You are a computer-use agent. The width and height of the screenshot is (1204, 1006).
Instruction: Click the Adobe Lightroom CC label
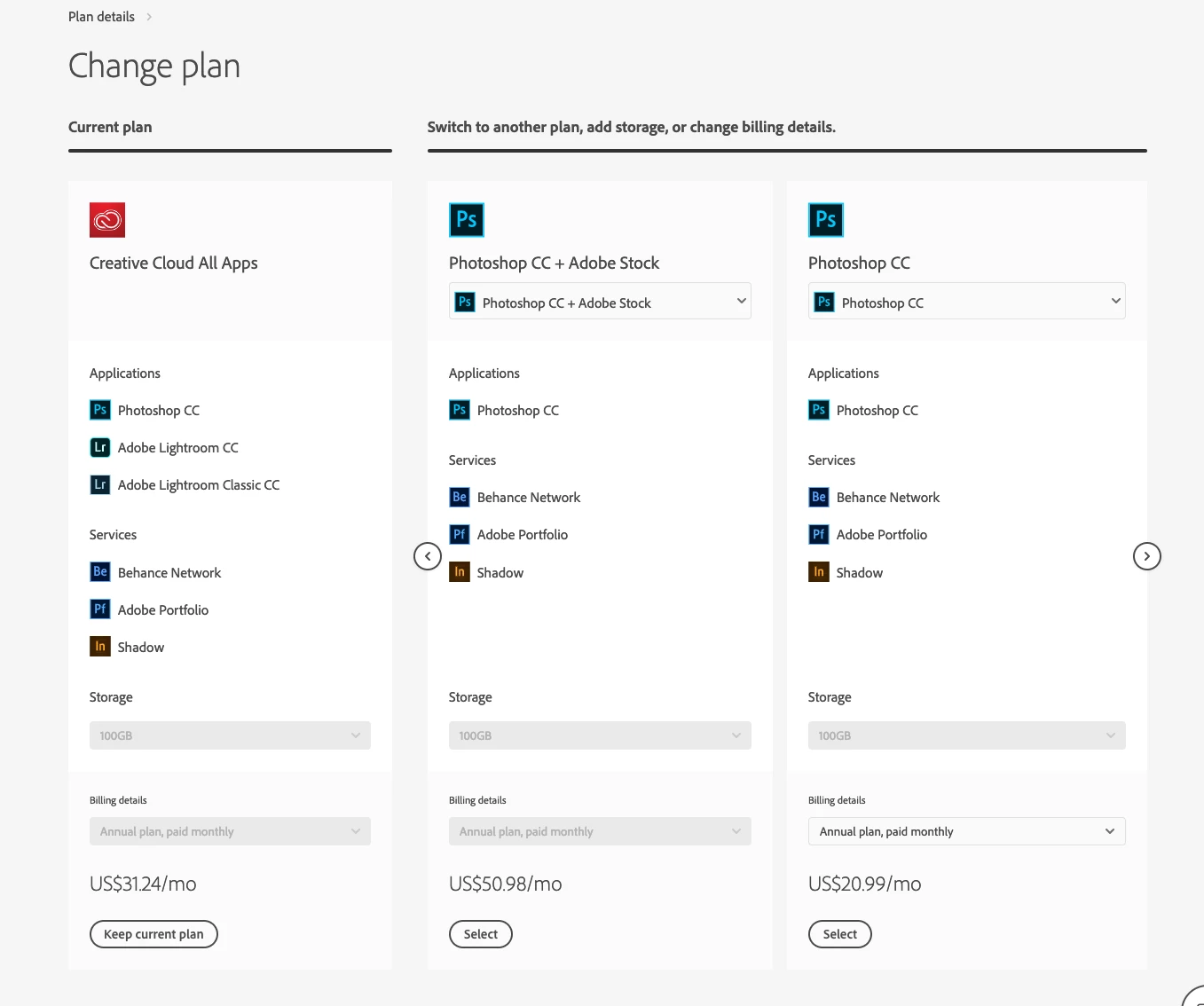tap(178, 448)
